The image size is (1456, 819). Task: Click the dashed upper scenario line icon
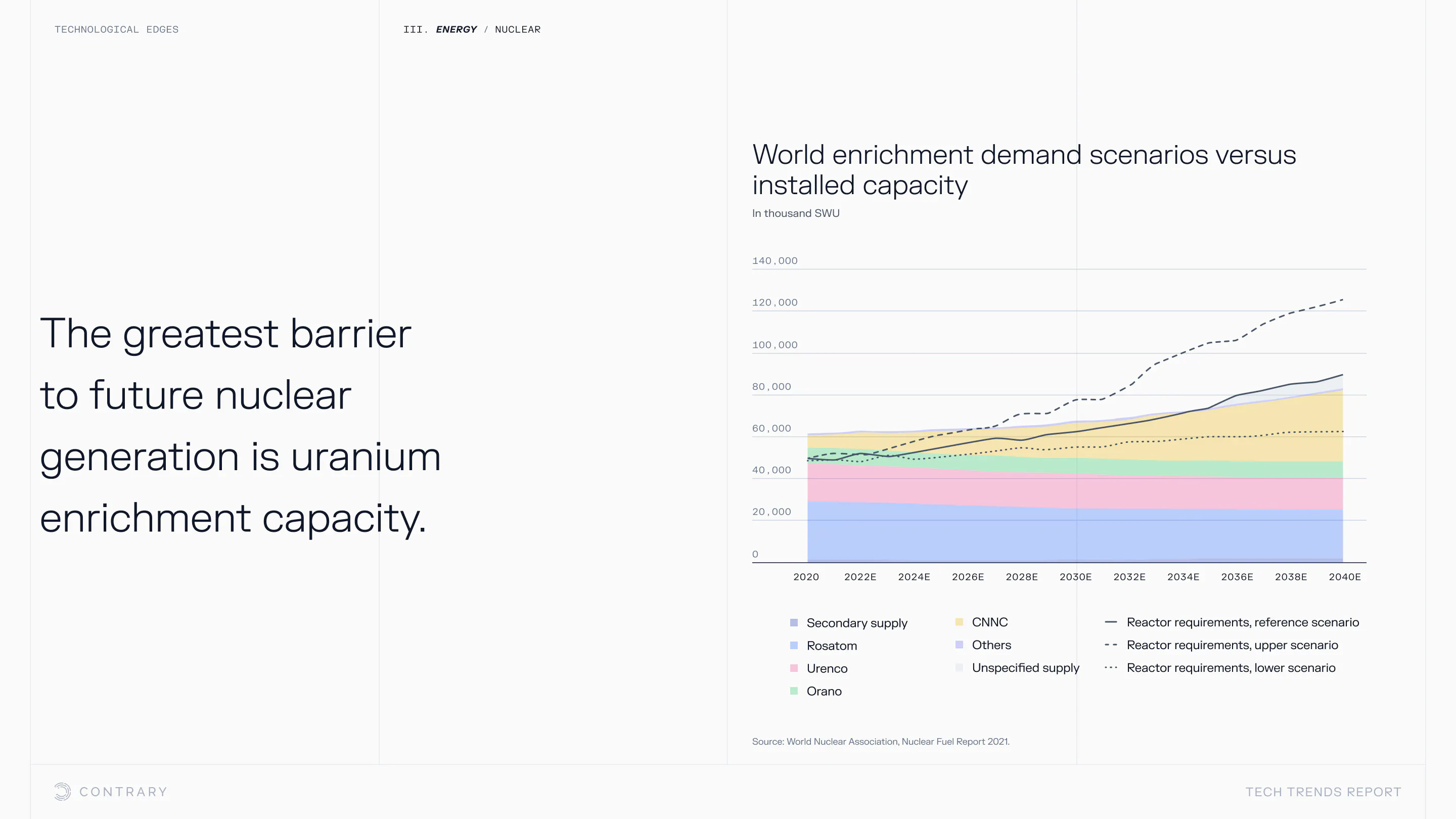click(x=1110, y=645)
